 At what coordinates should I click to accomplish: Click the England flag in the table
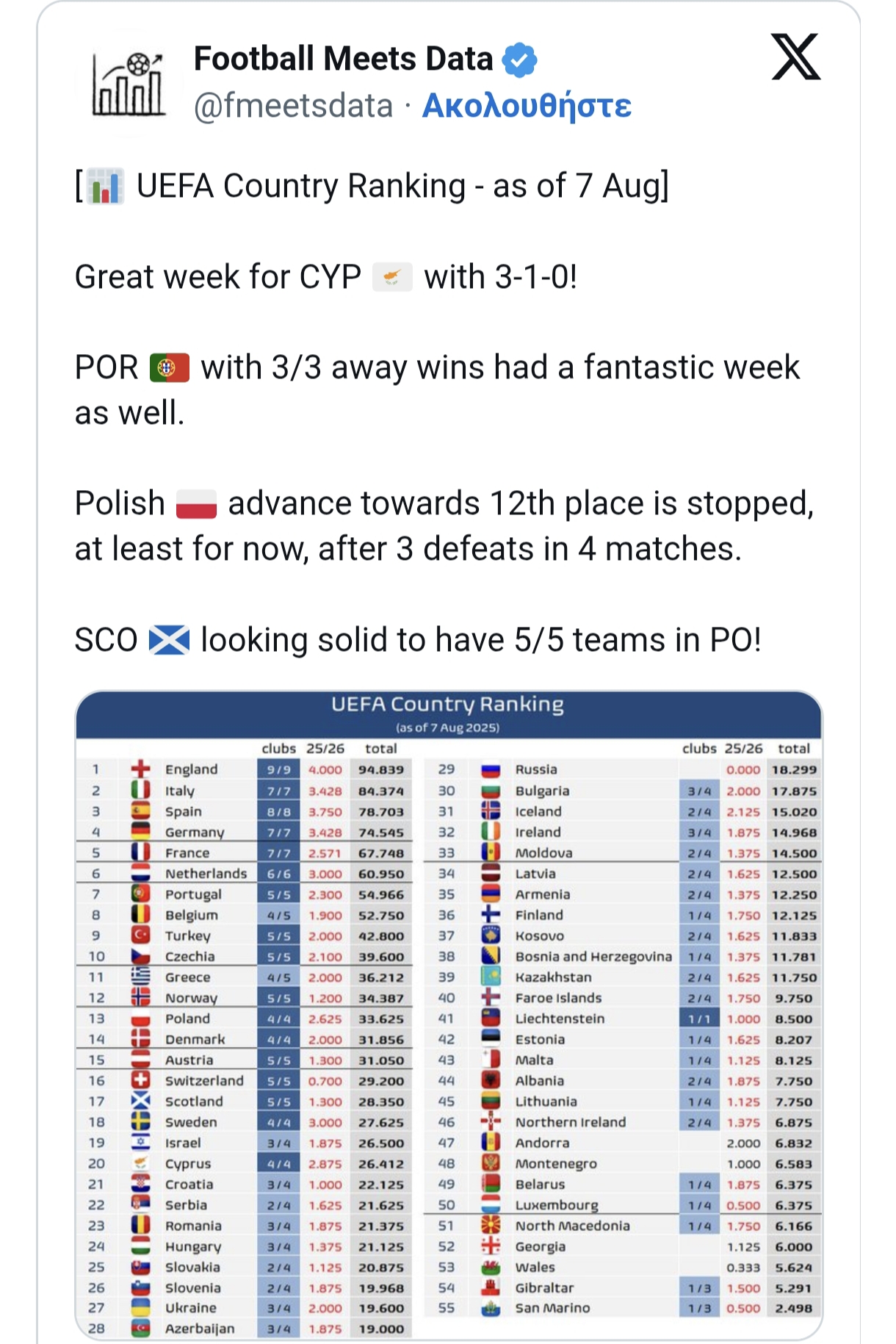tap(140, 769)
